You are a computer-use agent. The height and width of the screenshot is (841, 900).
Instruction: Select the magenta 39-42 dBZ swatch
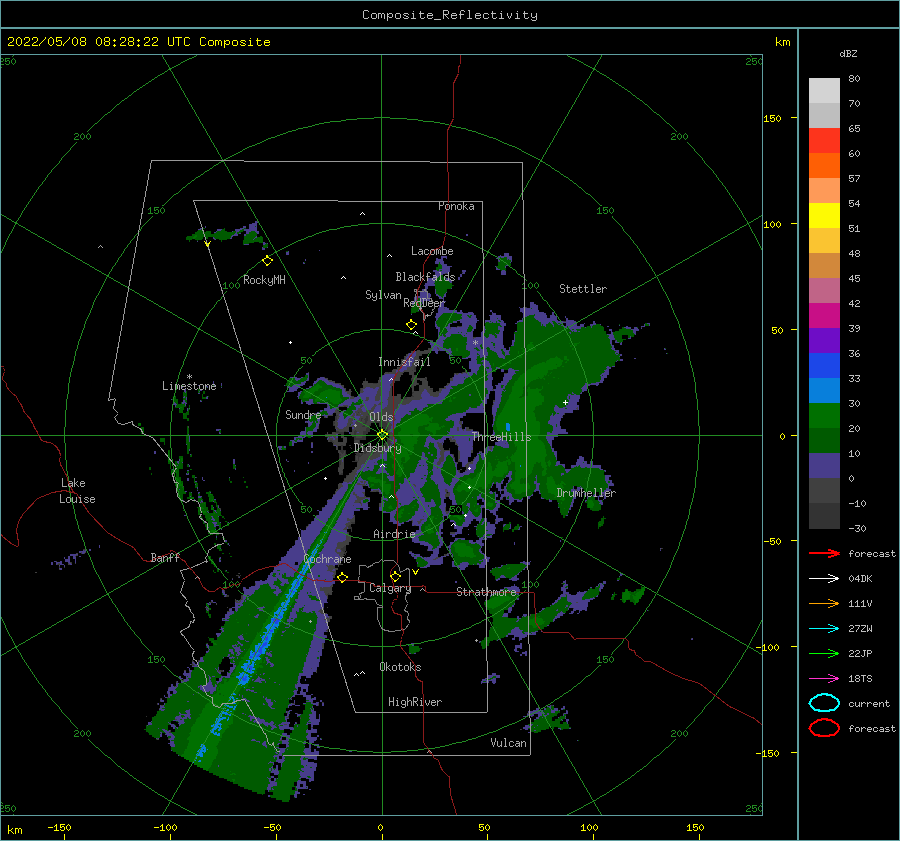coord(824,316)
